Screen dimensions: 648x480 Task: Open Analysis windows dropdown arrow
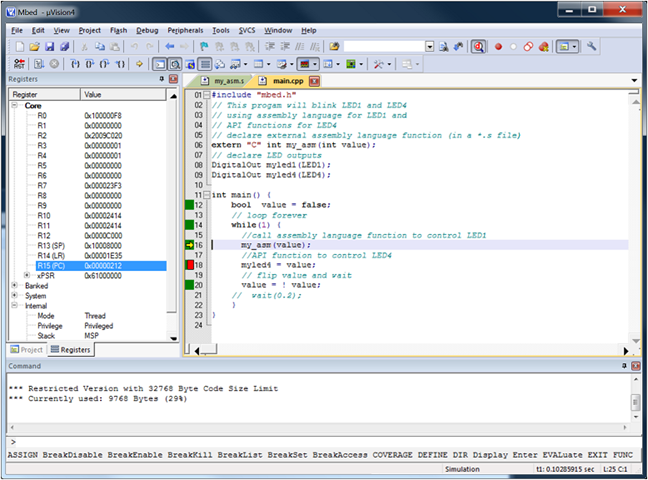[315, 64]
